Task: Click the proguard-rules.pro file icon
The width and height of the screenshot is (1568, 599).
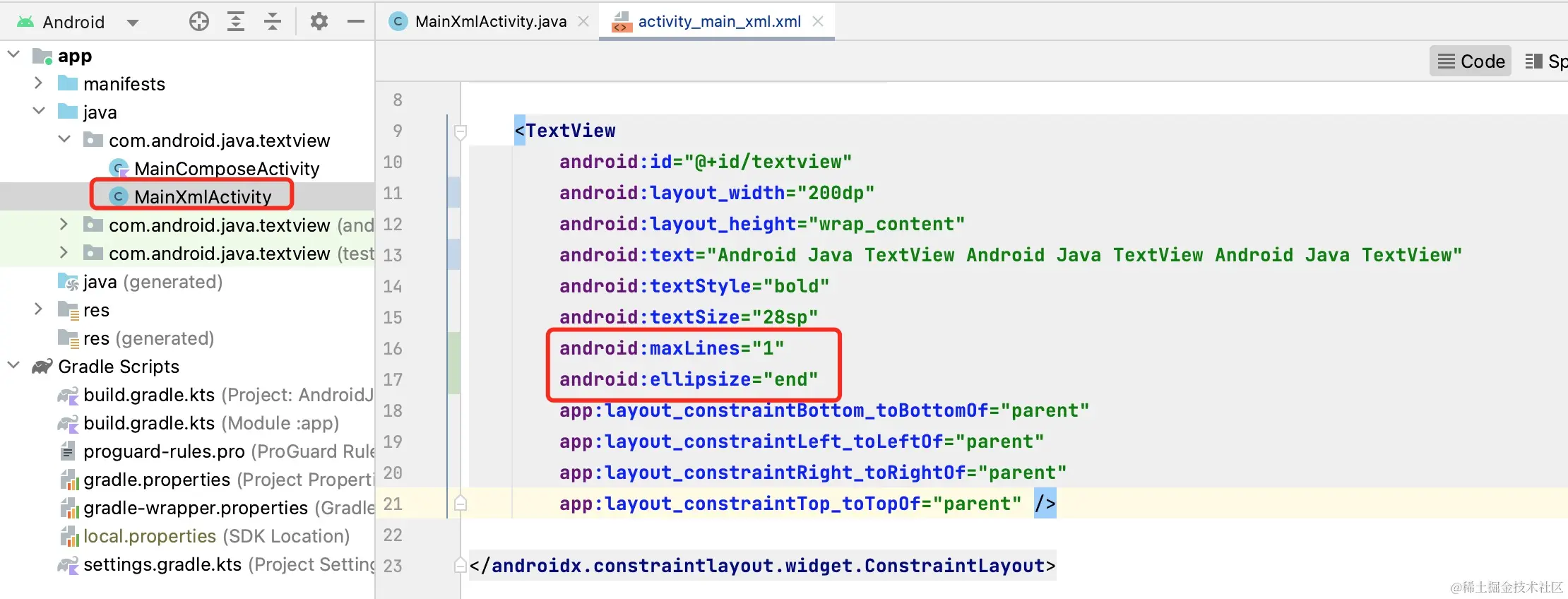Action: [x=68, y=451]
